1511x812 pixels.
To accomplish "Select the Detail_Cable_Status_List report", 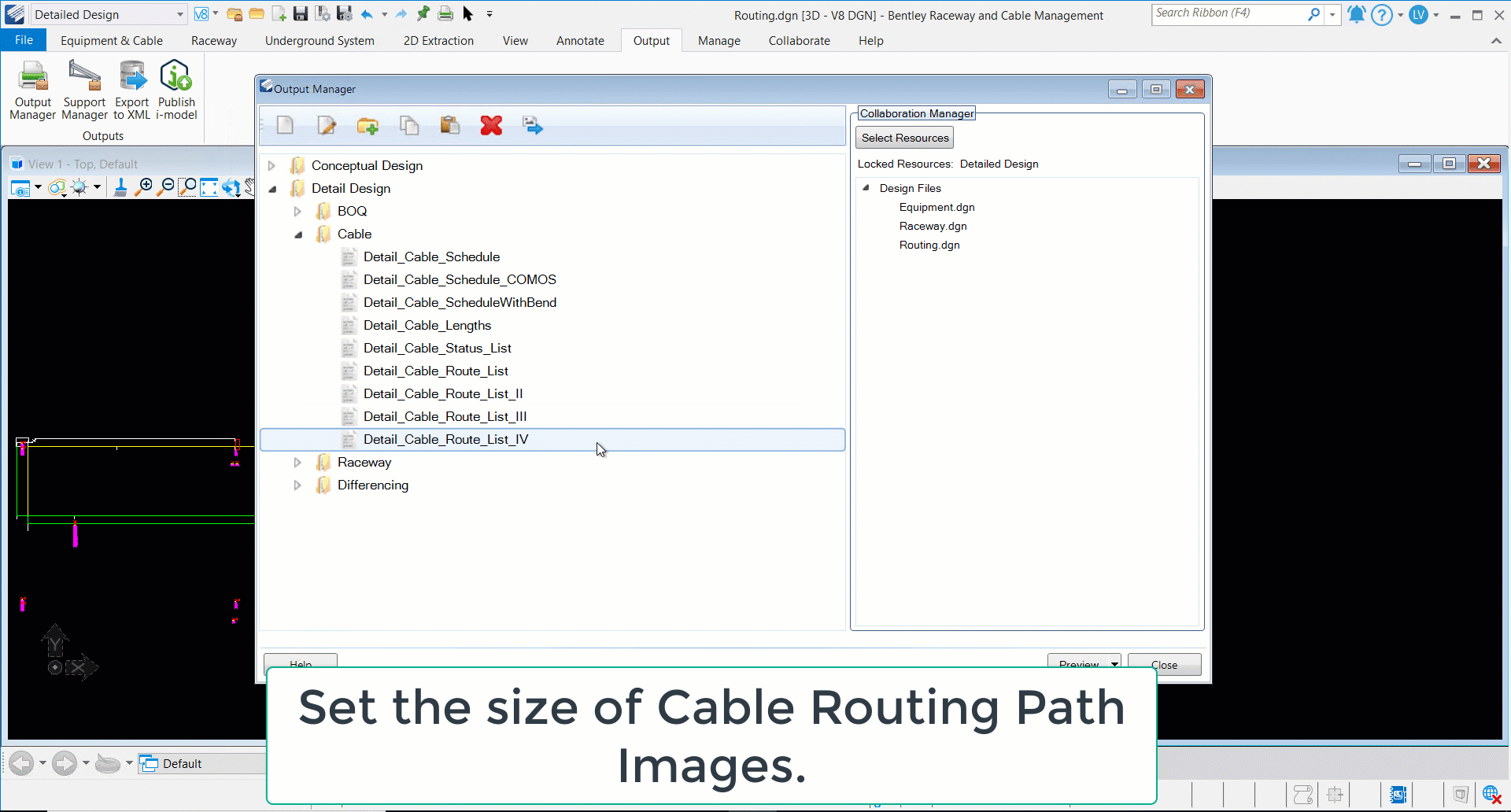I will point(438,349).
